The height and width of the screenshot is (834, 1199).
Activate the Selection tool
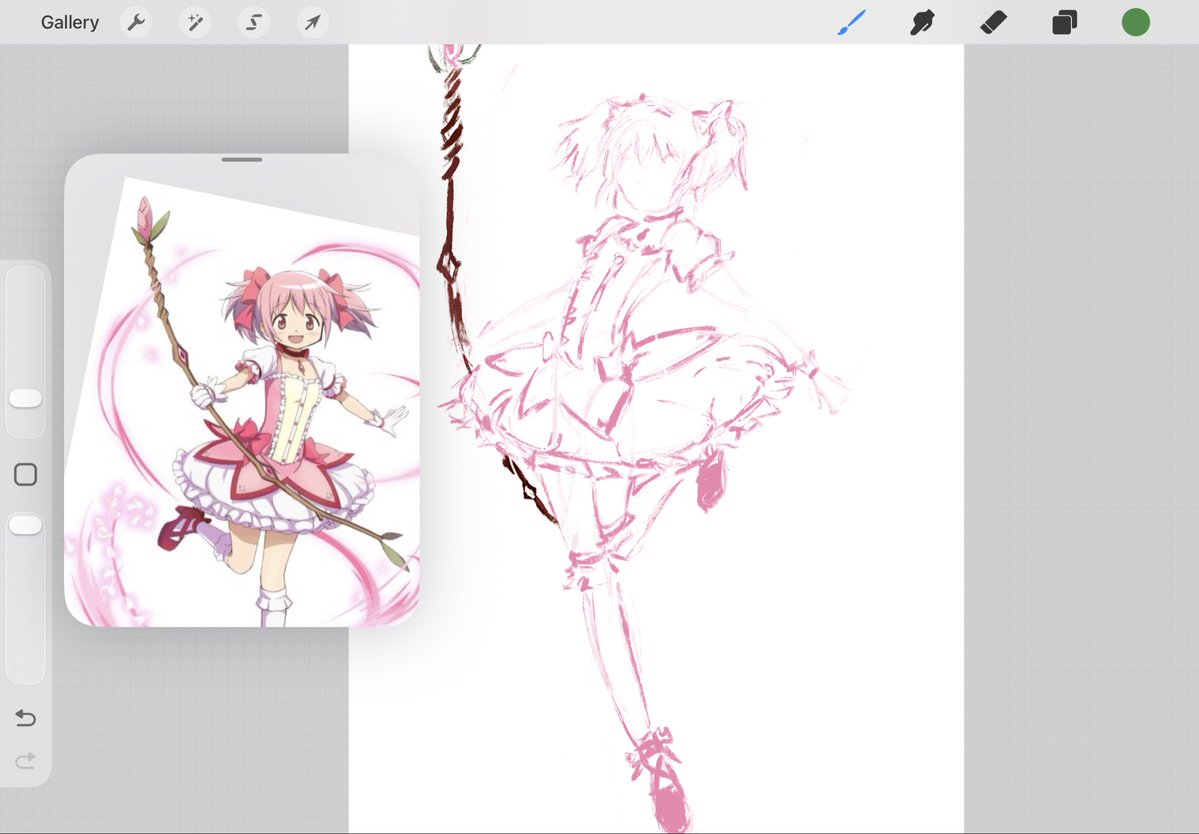pos(254,22)
